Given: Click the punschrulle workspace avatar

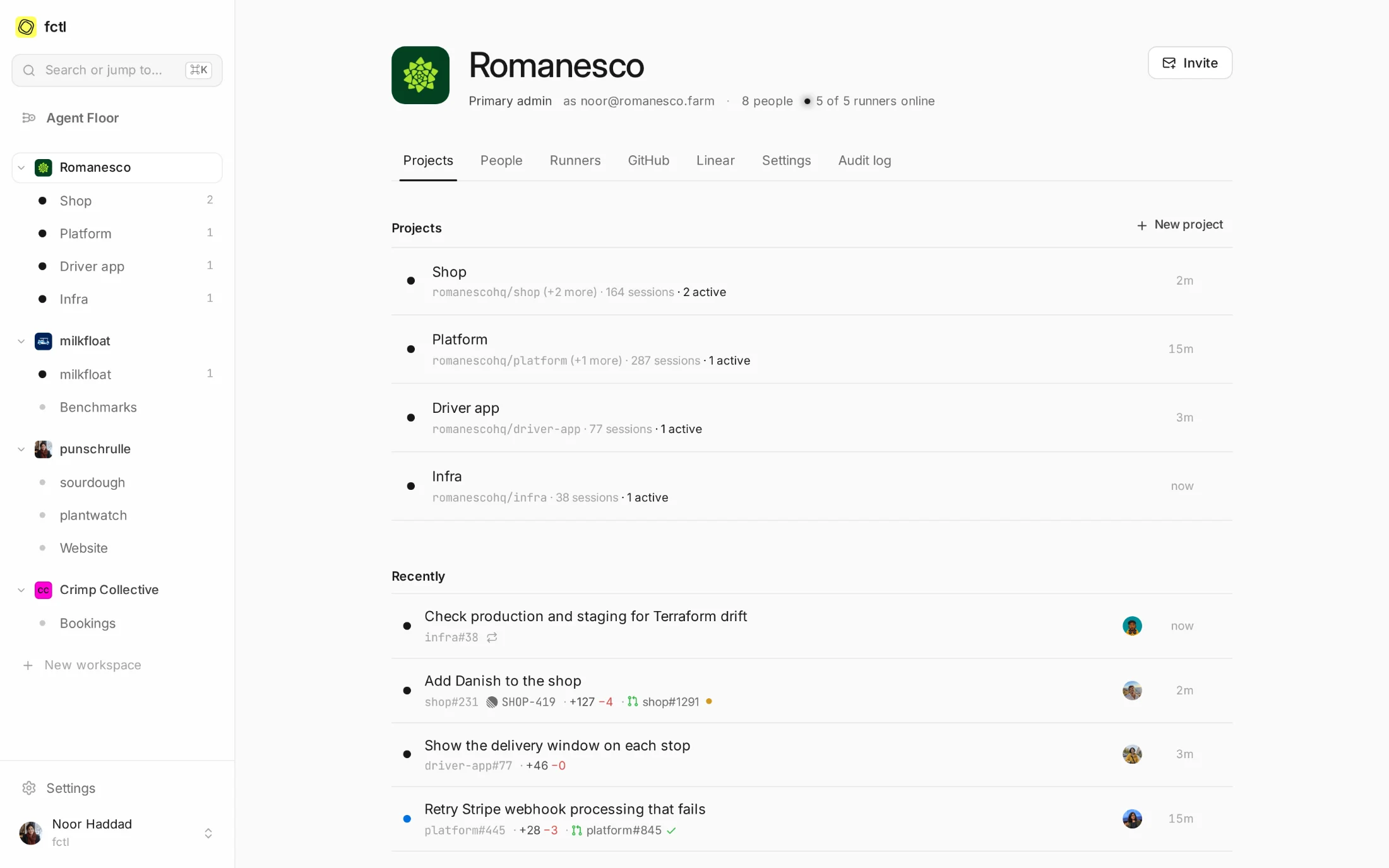Looking at the screenshot, I should [x=43, y=449].
